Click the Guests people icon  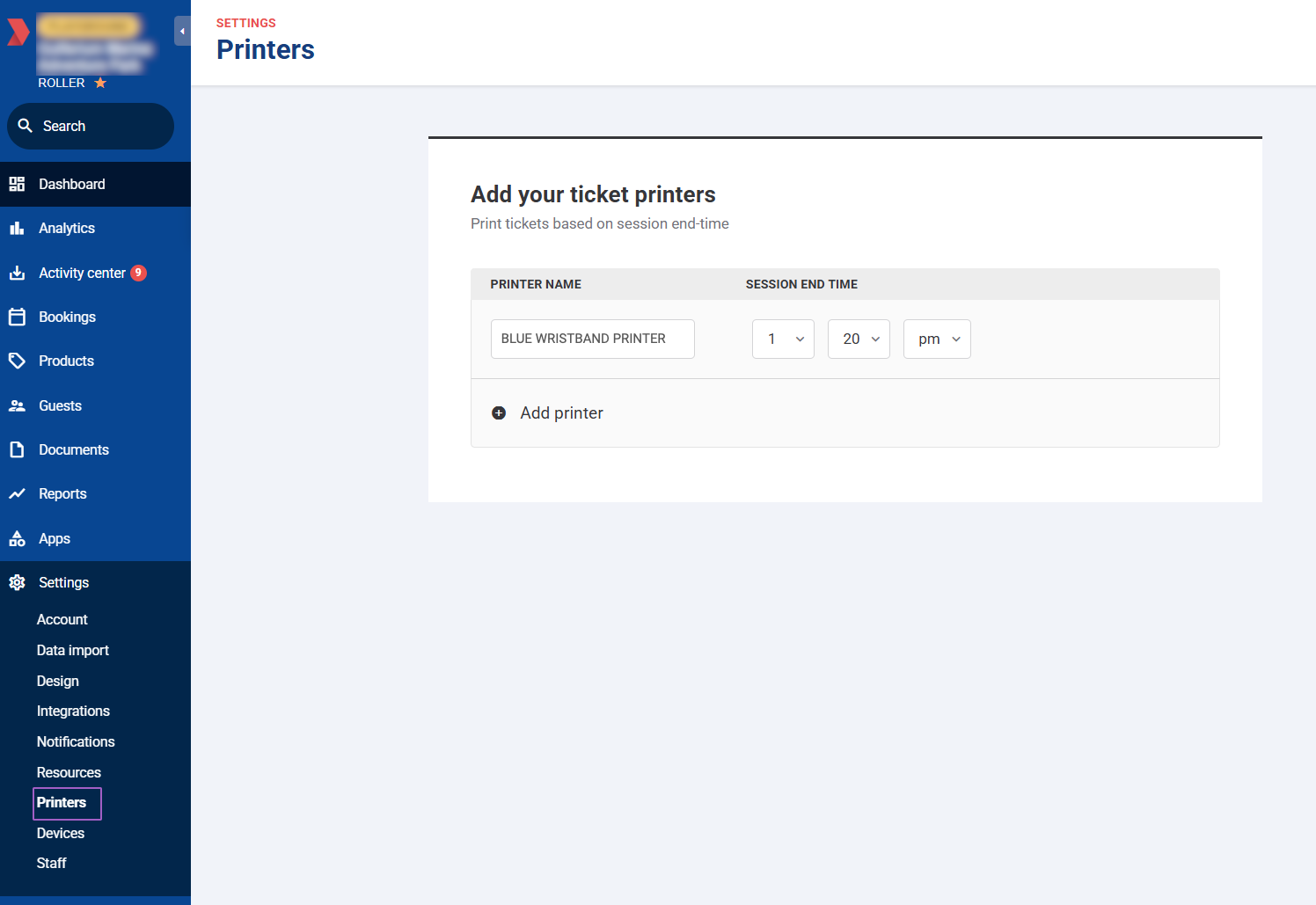pos(17,405)
